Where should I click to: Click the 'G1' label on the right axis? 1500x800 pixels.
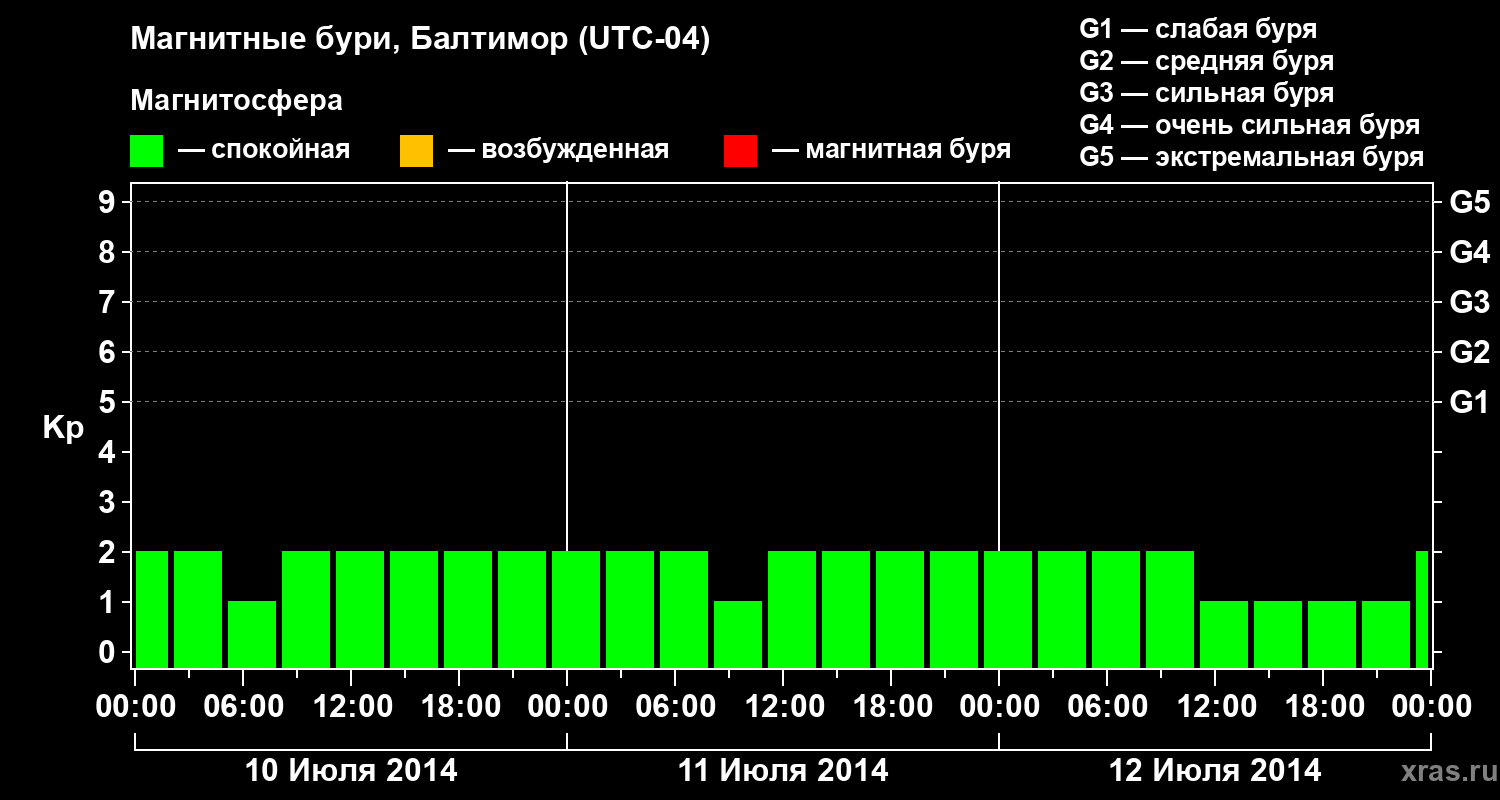(x=1469, y=402)
